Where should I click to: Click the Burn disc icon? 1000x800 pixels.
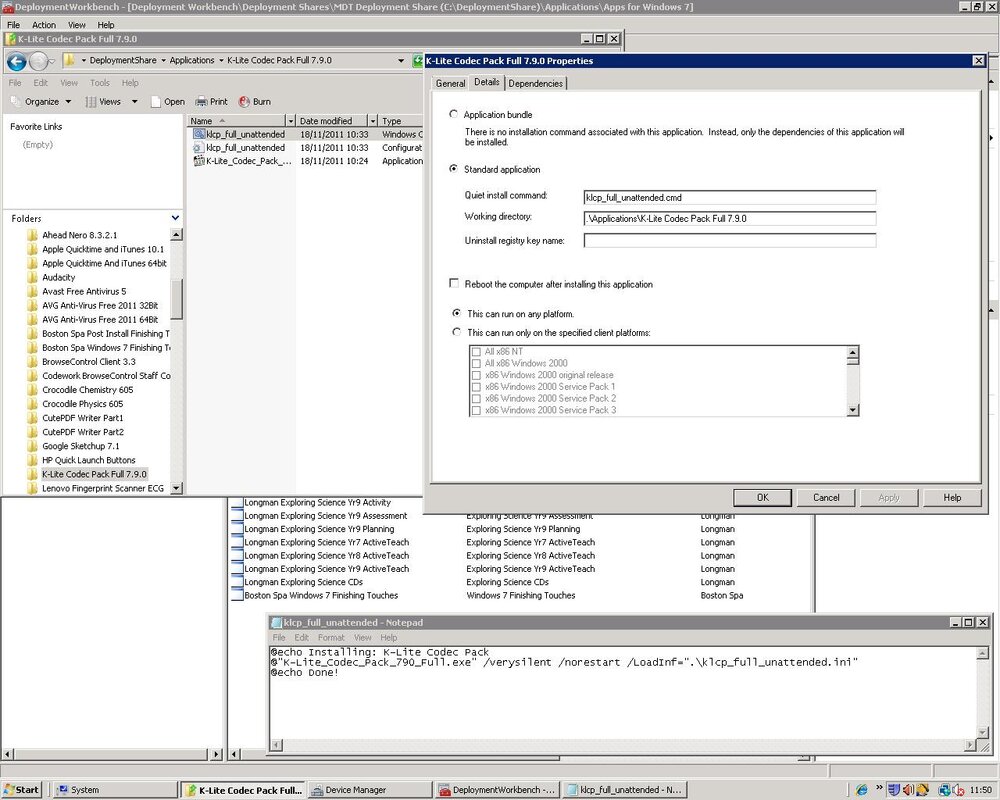[244, 101]
